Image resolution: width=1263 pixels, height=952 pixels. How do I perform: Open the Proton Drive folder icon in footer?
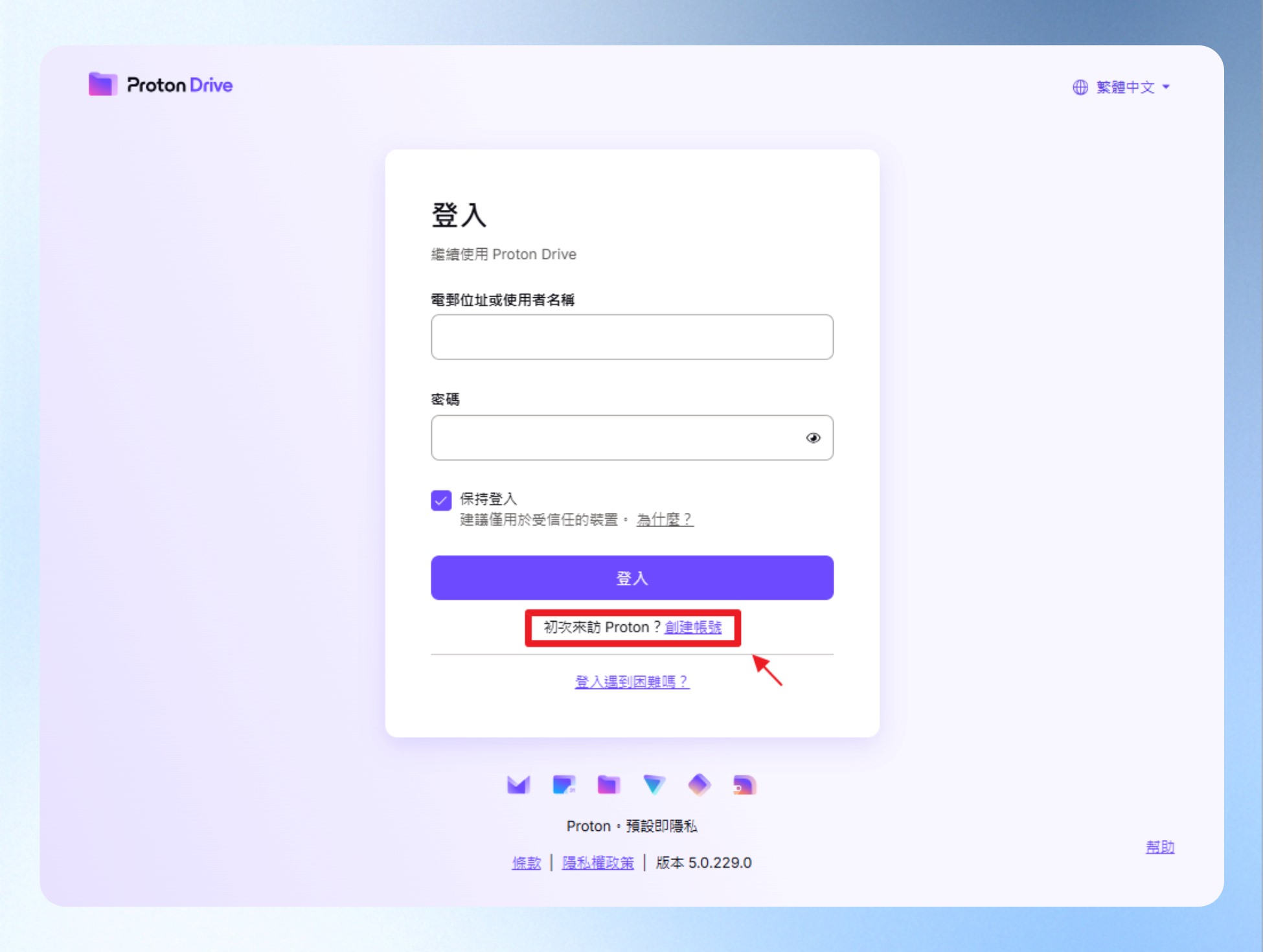(609, 785)
